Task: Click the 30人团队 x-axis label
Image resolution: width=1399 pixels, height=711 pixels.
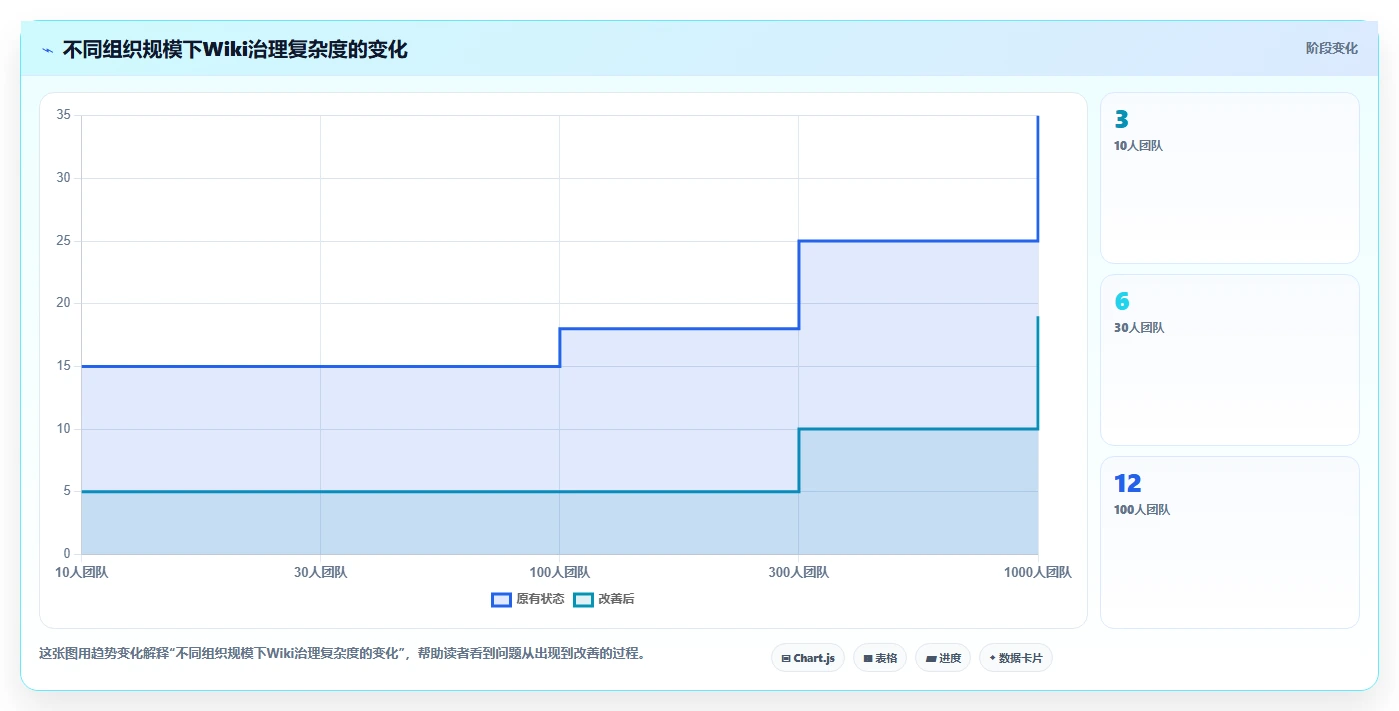Action: (x=321, y=573)
